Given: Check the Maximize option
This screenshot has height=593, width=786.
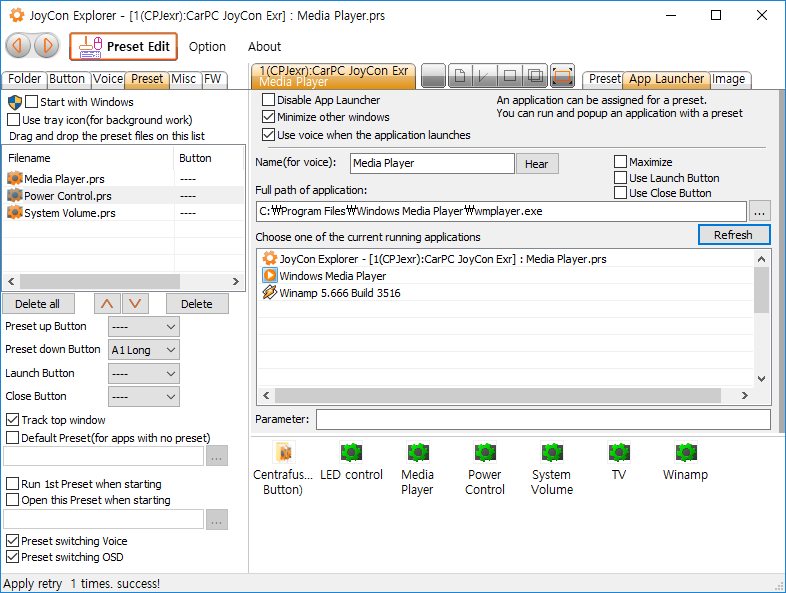Looking at the screenshot, I should [621, 162].
